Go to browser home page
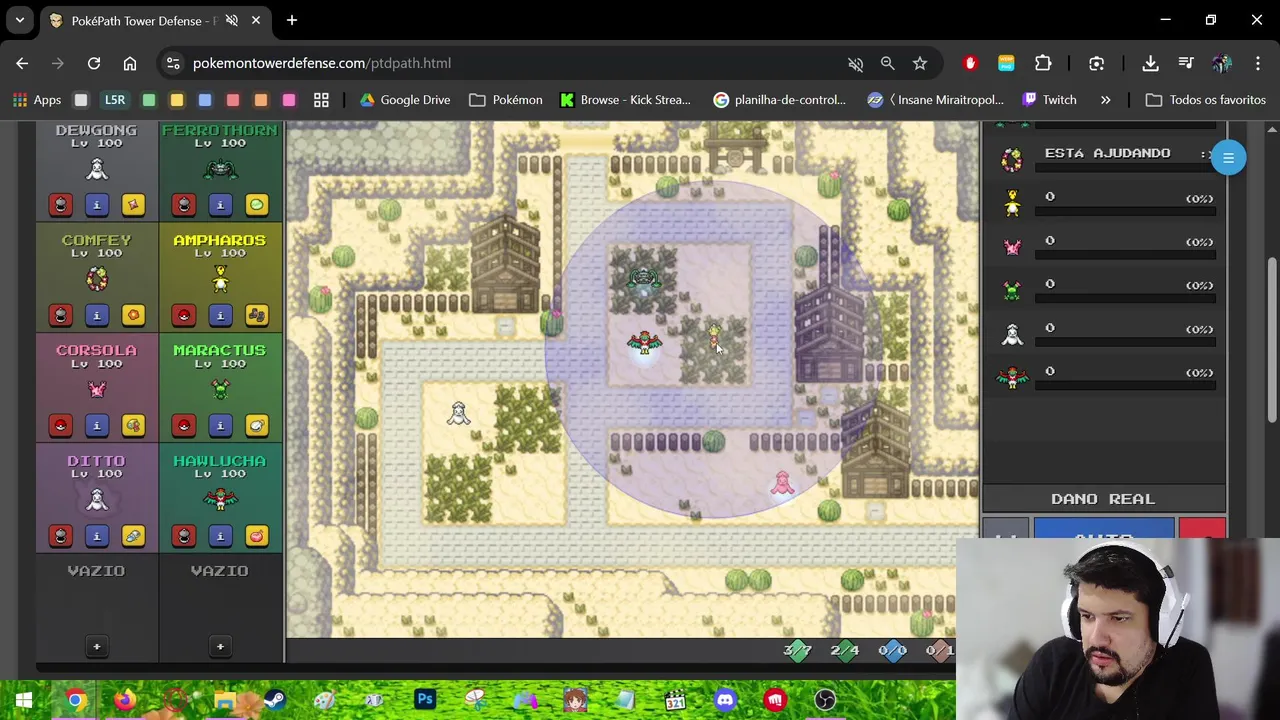This screenshot has height=720, width=1280. (x=130, y=63)
